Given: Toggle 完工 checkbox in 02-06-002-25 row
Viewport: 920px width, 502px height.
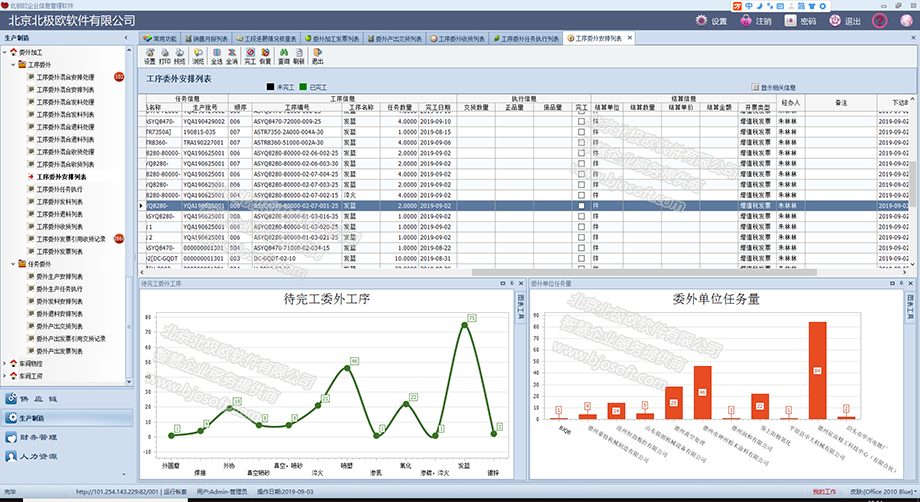Looking at the screenshot, I should [581, 153].
